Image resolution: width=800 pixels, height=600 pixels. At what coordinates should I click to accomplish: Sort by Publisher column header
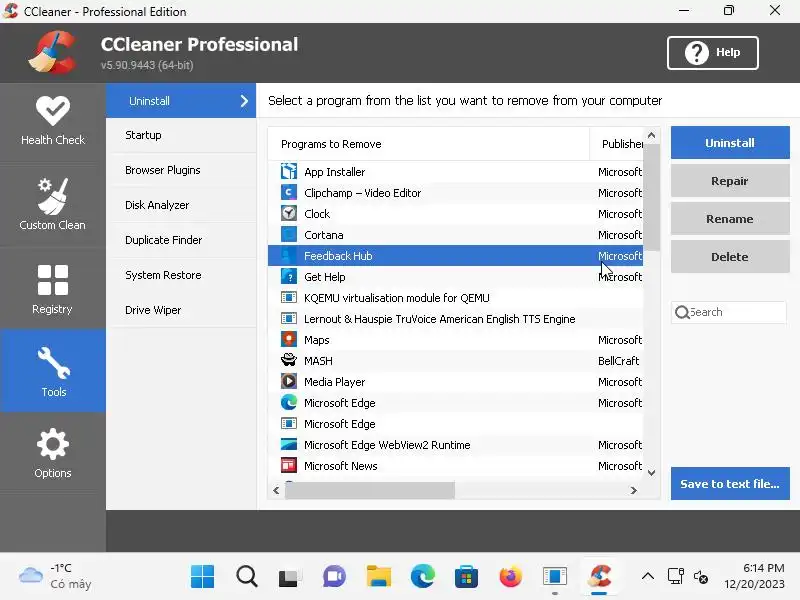pyautogui.click(x=616, y=144)
